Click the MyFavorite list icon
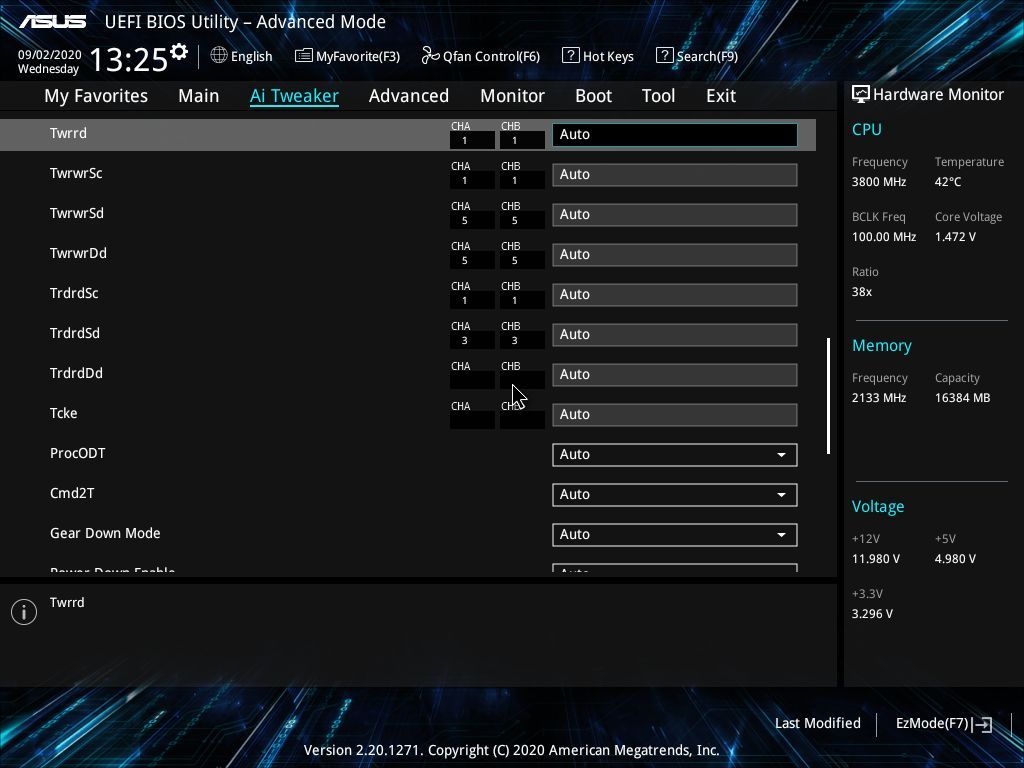 [x=304, y=56]
